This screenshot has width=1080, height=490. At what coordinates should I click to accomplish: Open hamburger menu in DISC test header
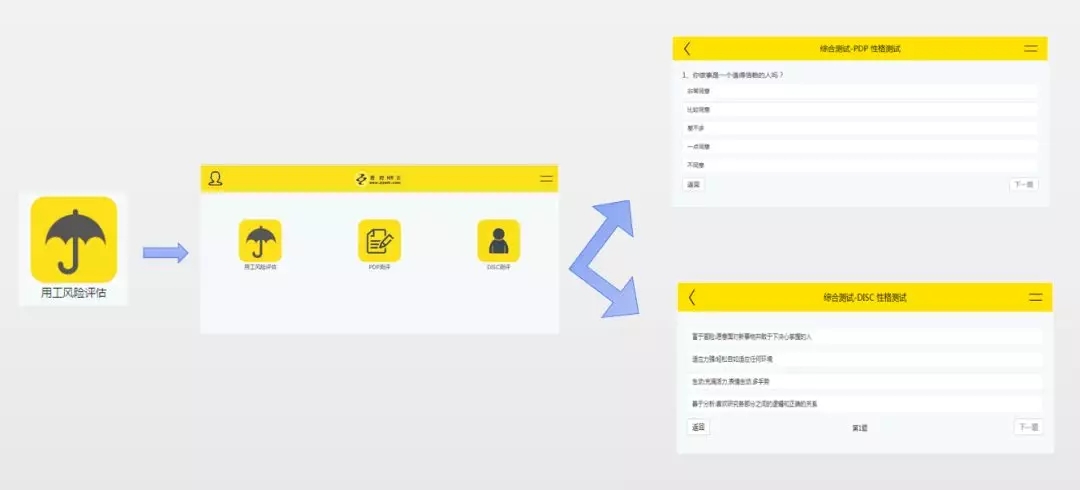(x=1035, y=297)
